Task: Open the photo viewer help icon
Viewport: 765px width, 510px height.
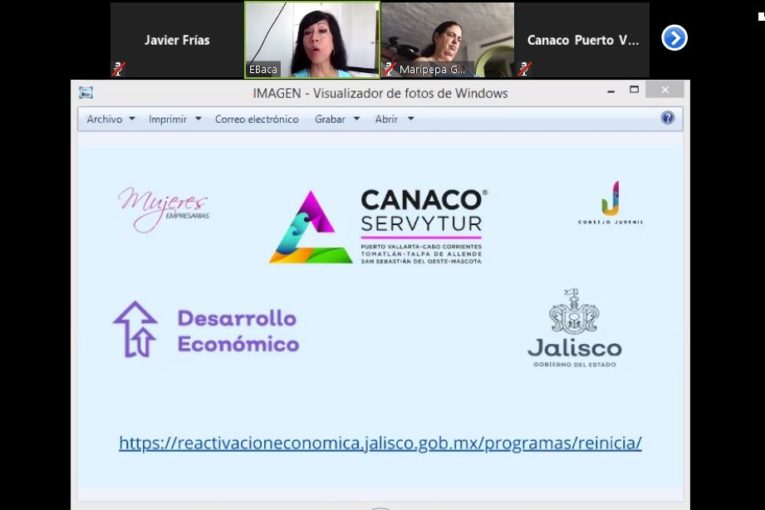Action: tap(667, 118)
